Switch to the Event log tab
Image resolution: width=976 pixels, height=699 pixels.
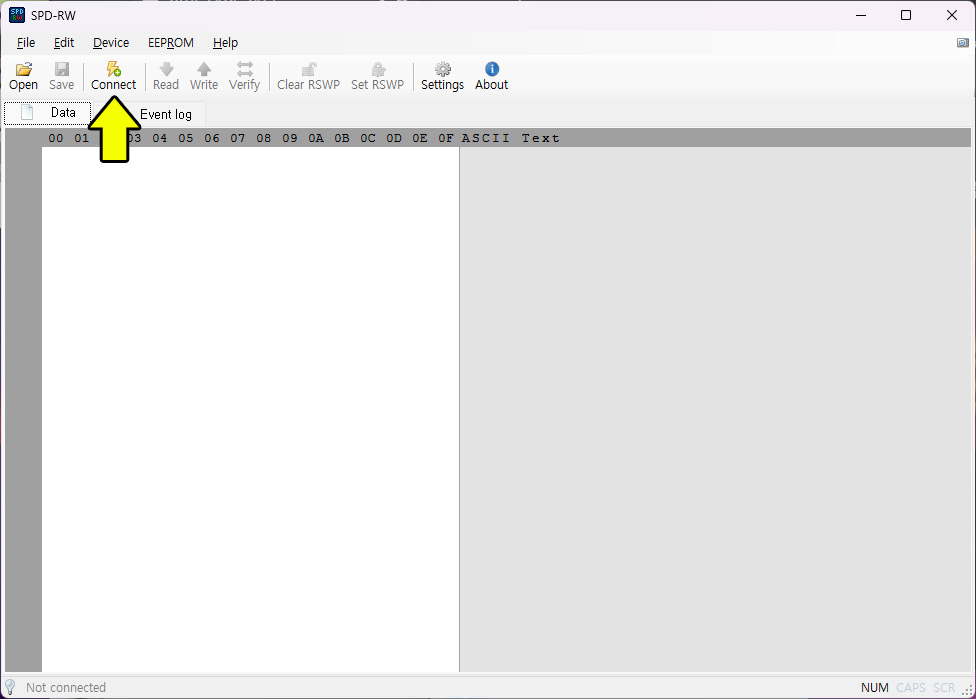coord(166,114)
